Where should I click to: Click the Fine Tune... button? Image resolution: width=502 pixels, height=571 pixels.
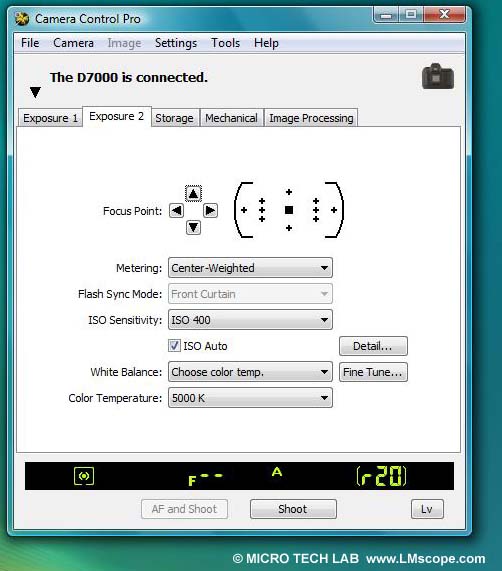tap(373, 372)
